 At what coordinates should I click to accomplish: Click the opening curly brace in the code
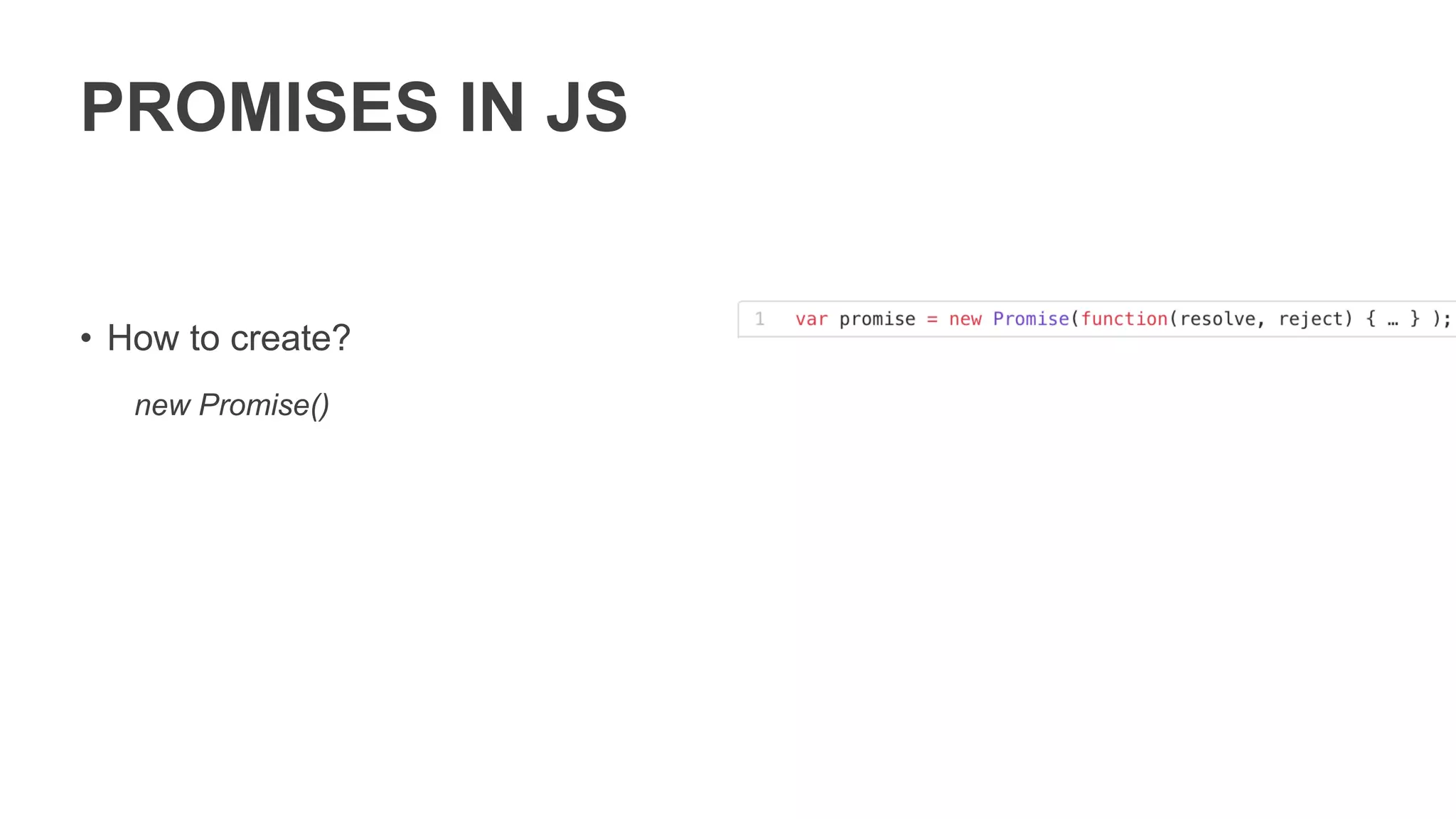1371,319
